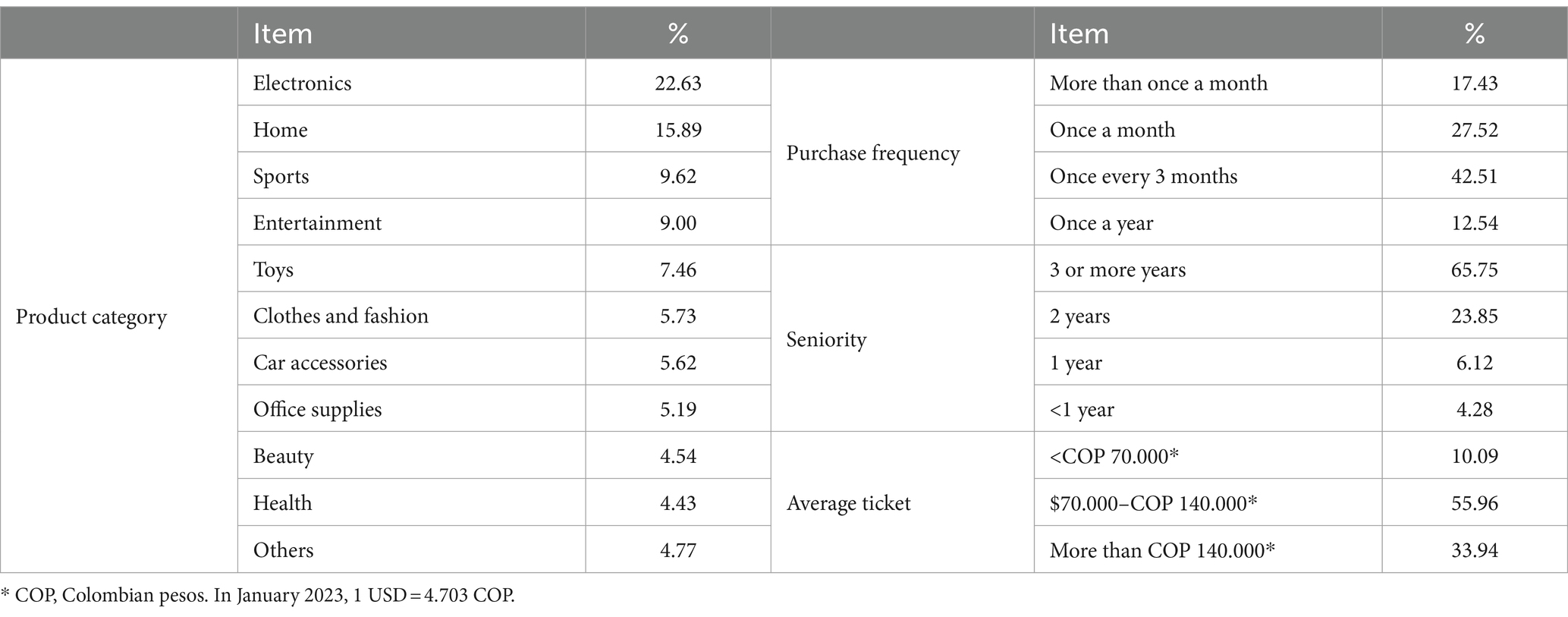
Task: Click the 42.51 percentage value
Action: (x=1474, y=175)
